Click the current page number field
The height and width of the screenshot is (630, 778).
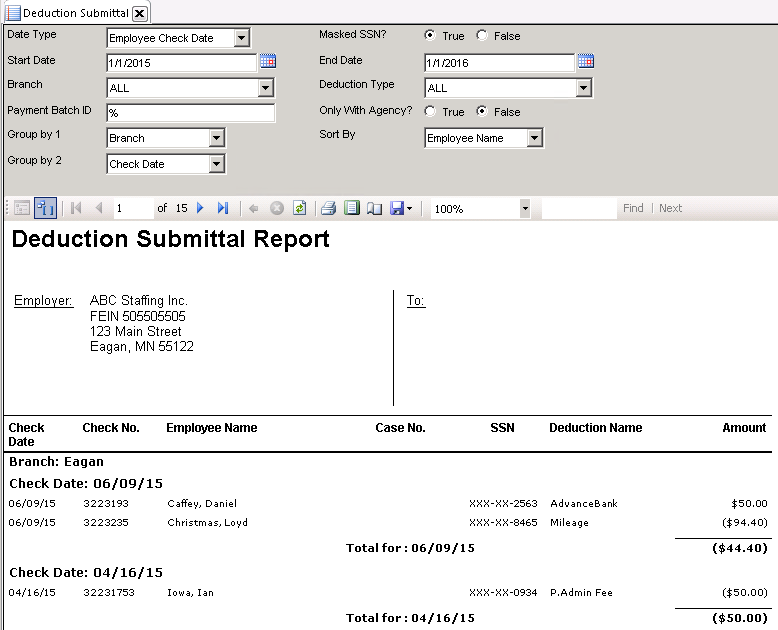click(x=133, y=208)
